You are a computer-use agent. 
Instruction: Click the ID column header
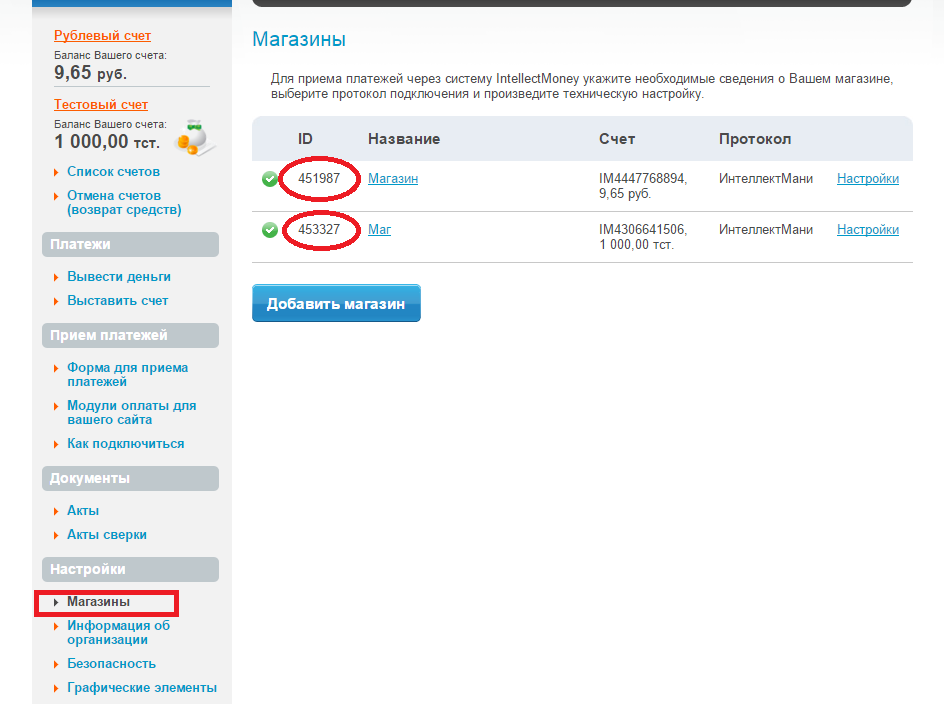tap(305, 139)
